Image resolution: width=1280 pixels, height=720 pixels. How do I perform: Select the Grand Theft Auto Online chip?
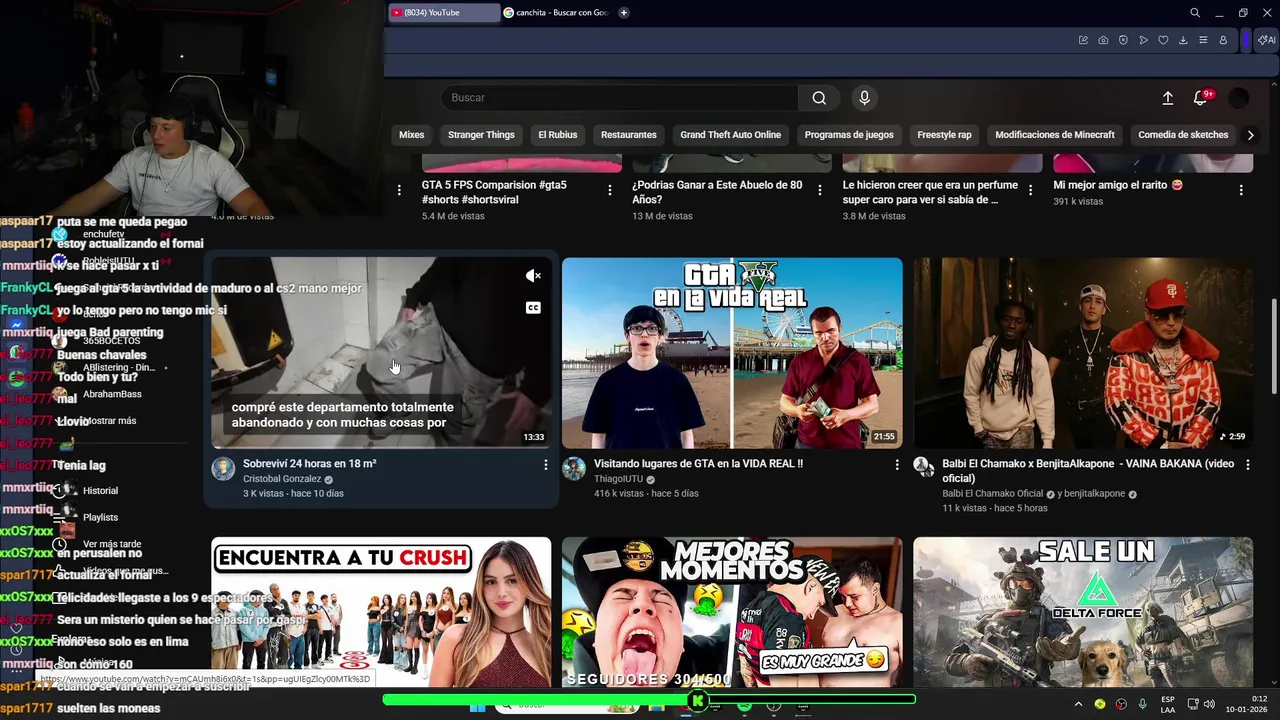[x=730, y=135]
